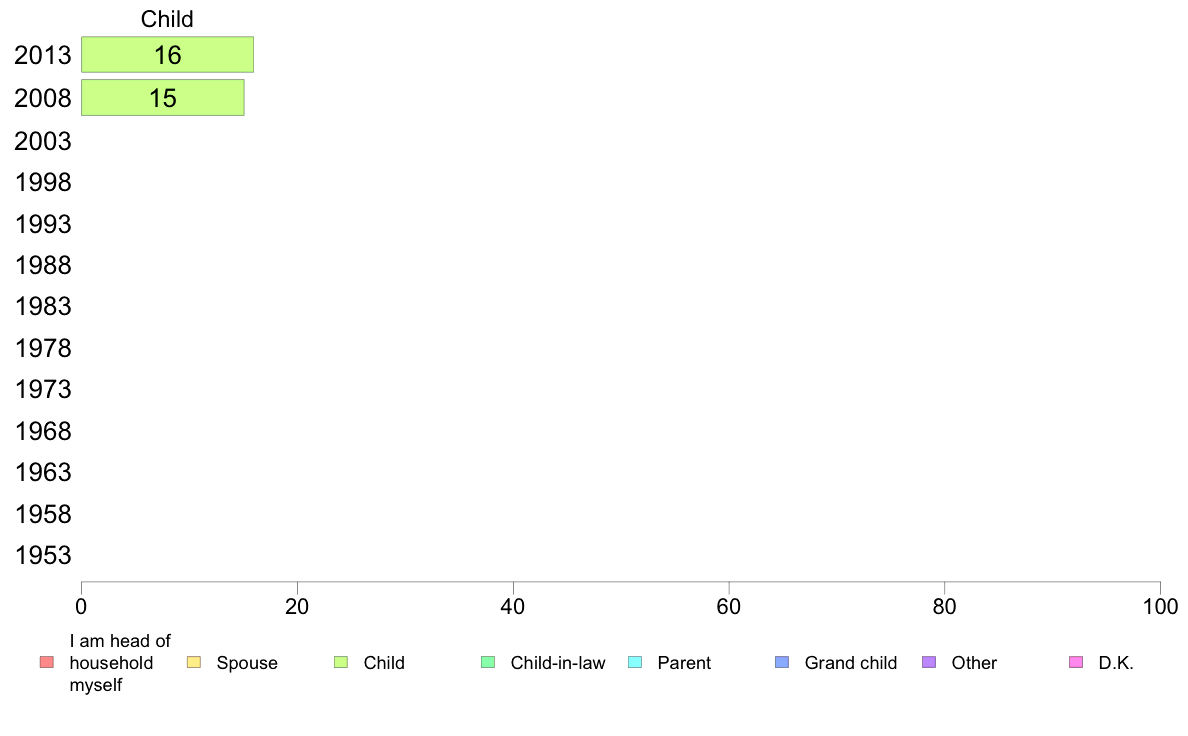Click the yellow Spouse legend swatch

pos(194,662)
